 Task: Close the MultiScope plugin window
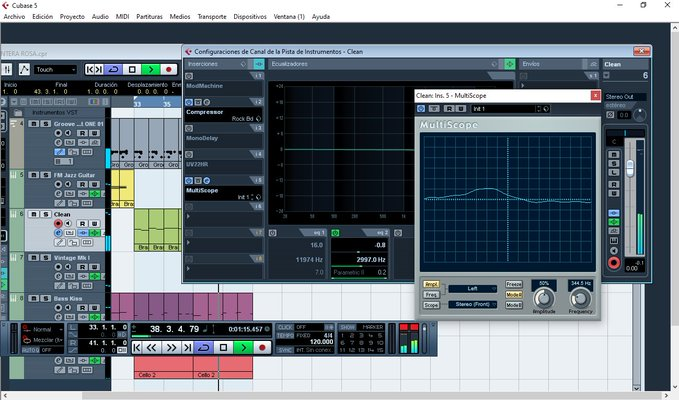coord(595,95)
